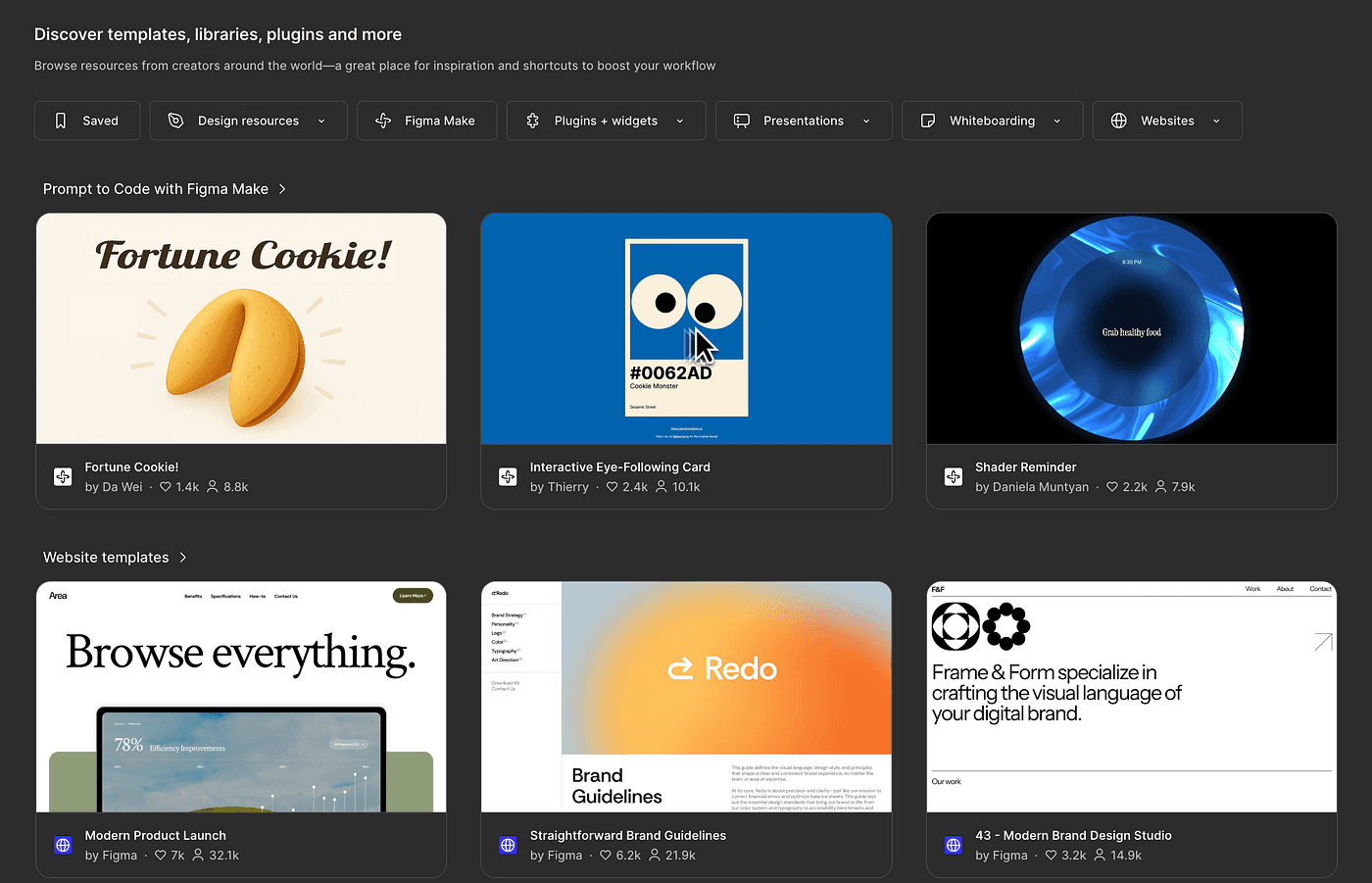Click the Fortune Cookie! title text
The image size is (1372, 883).
pos(131,467)
